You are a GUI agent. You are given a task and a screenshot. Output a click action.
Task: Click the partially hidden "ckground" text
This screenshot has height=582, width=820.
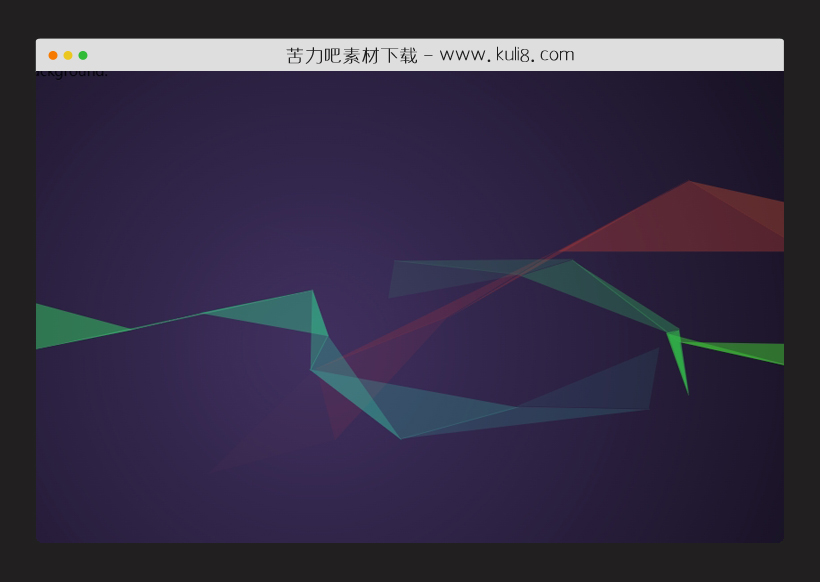coord(72,73)
